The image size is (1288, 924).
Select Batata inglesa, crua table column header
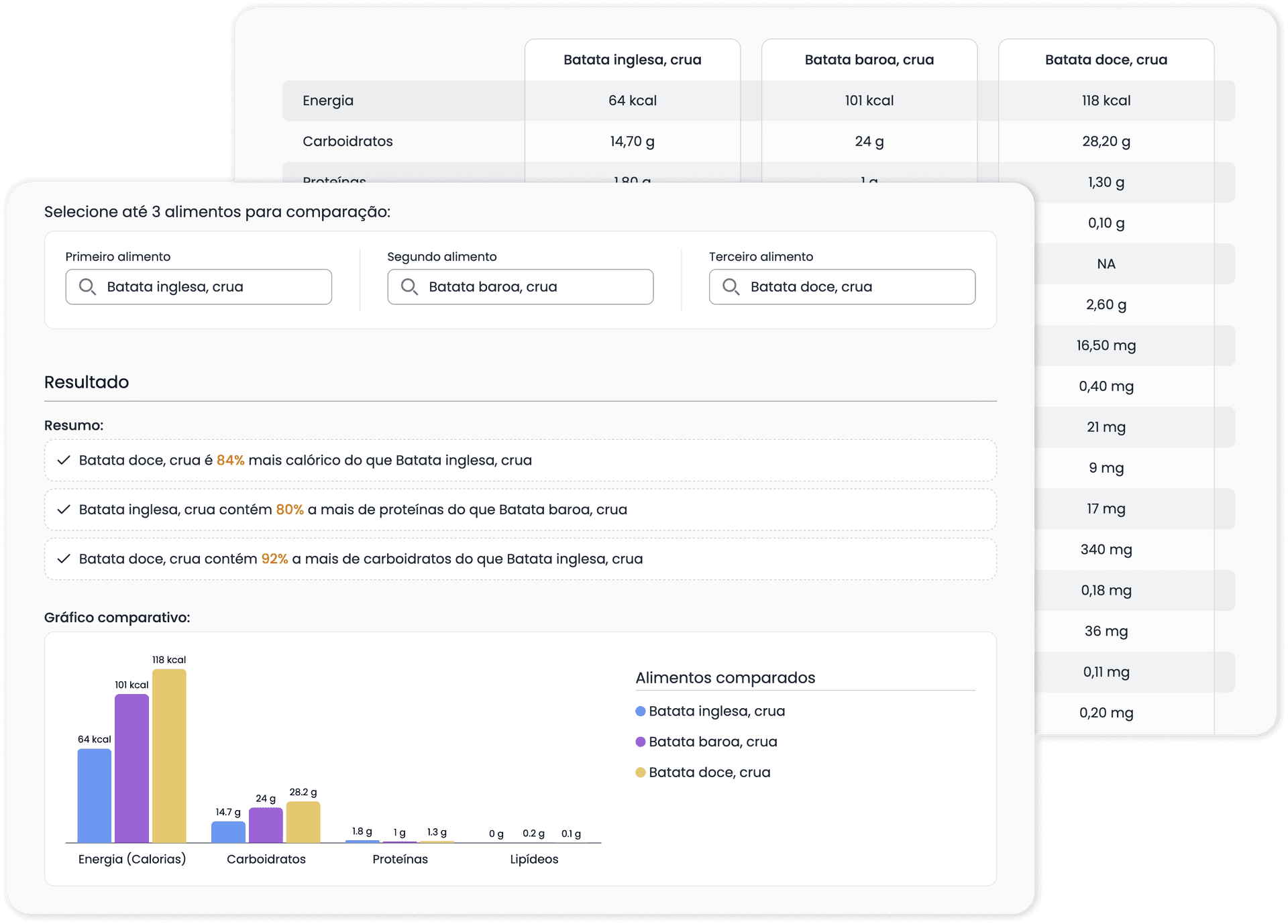pyautogui.click(x=632, y=60)
